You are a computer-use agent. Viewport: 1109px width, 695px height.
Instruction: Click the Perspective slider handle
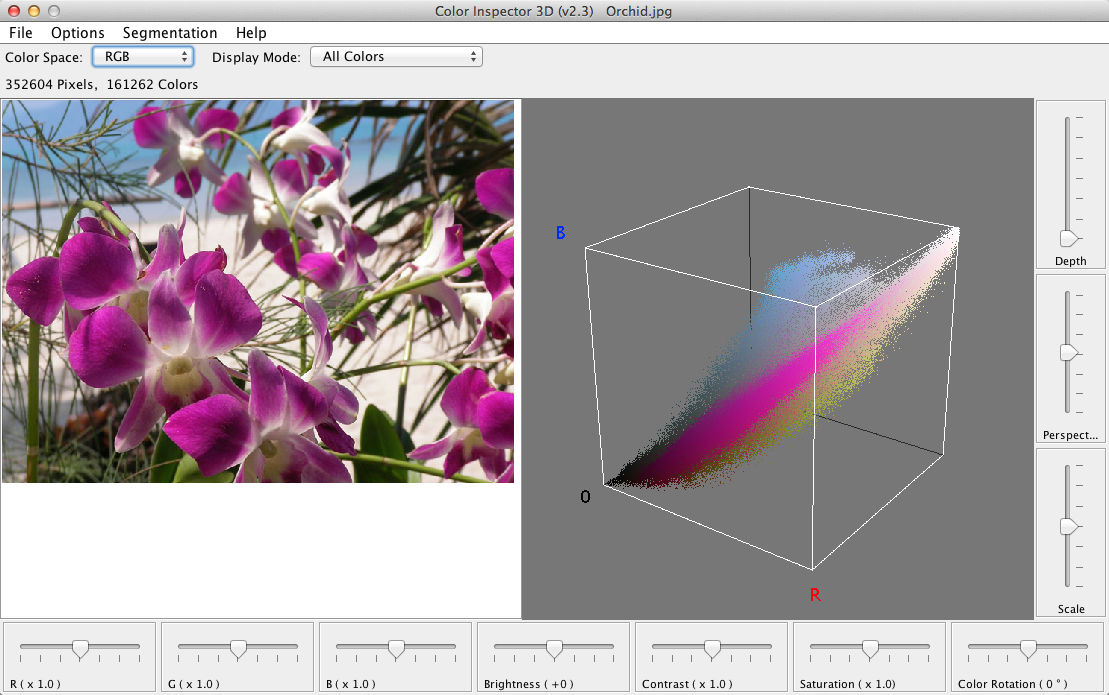[x=1069, y=352]
